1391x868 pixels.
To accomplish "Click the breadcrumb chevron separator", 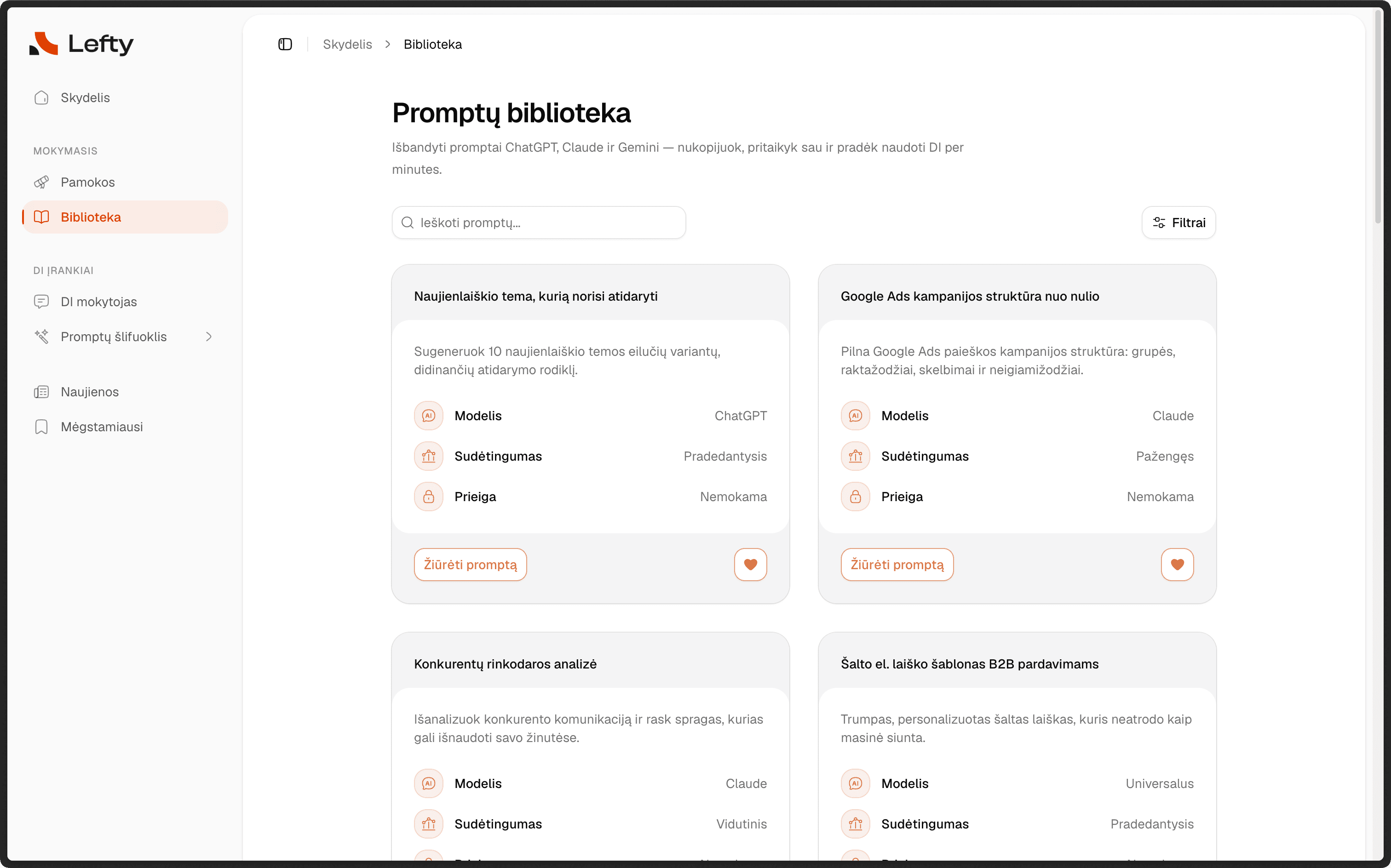I will coord(388,44).
